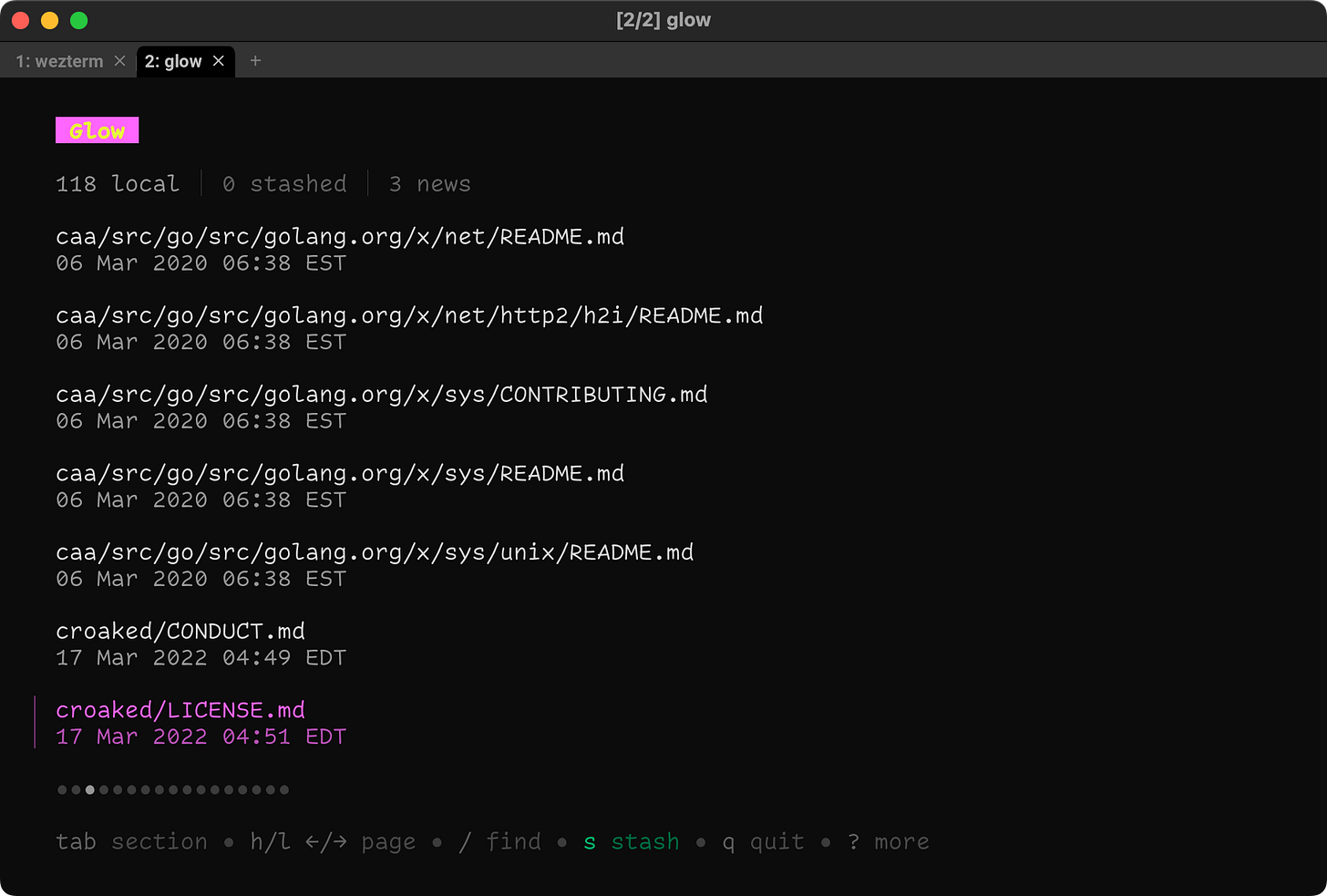Select the 2: glow tab

(173, 61)
